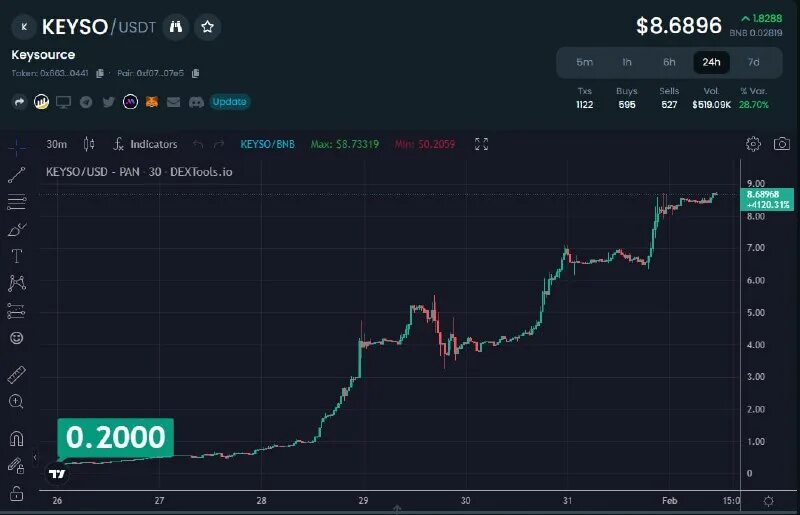
Task: Click the Min value in red
Action: (x=424, y=144)
